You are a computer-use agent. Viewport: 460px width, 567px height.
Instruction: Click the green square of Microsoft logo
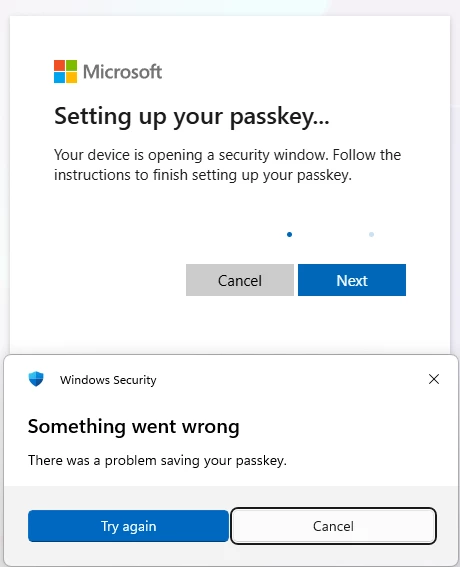72,65
